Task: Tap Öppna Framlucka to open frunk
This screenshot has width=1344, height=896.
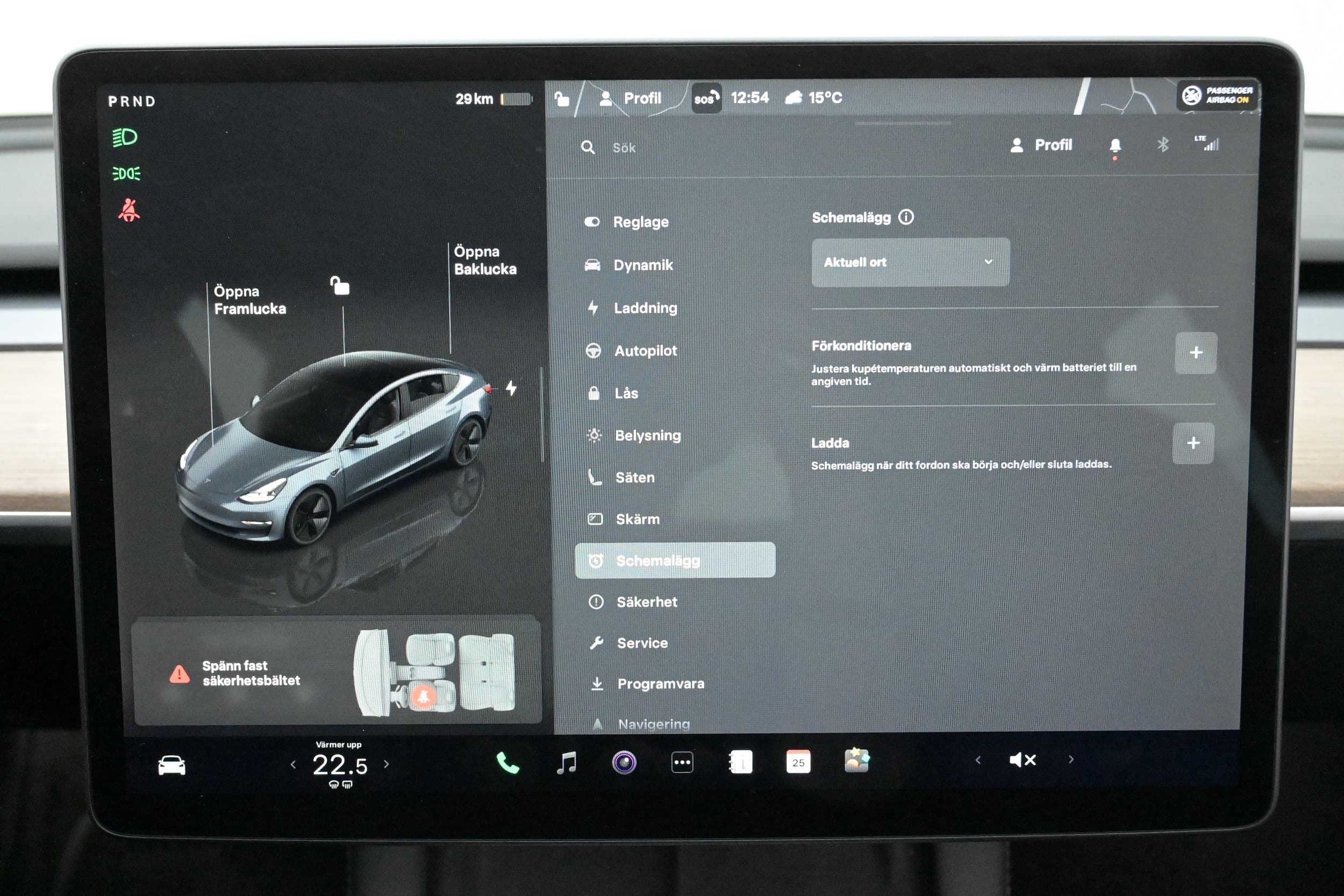Action: pyautogui.click(x=249, y=300)
